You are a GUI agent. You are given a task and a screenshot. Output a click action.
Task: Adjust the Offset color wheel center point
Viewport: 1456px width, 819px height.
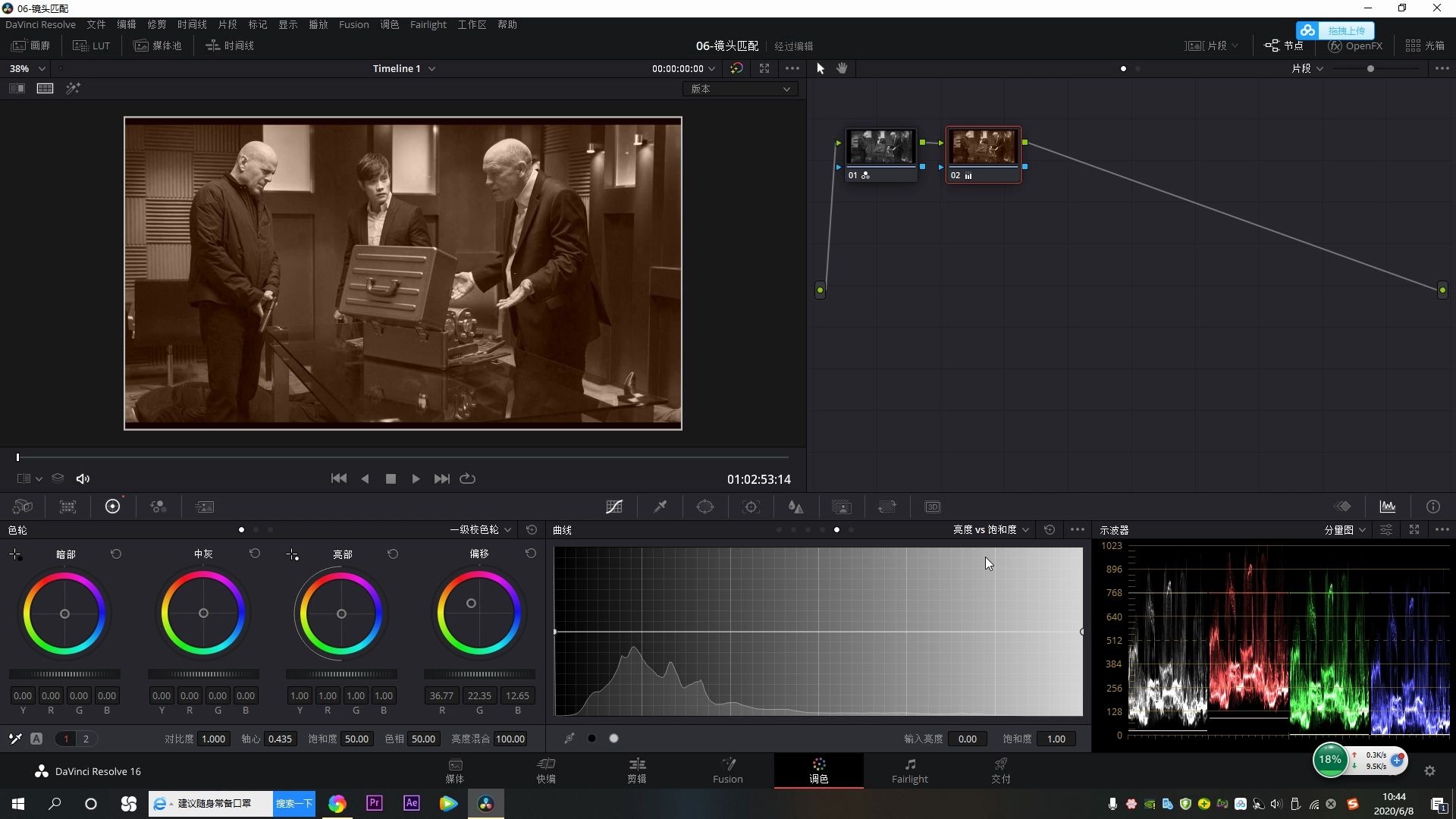tap(471, 604)
